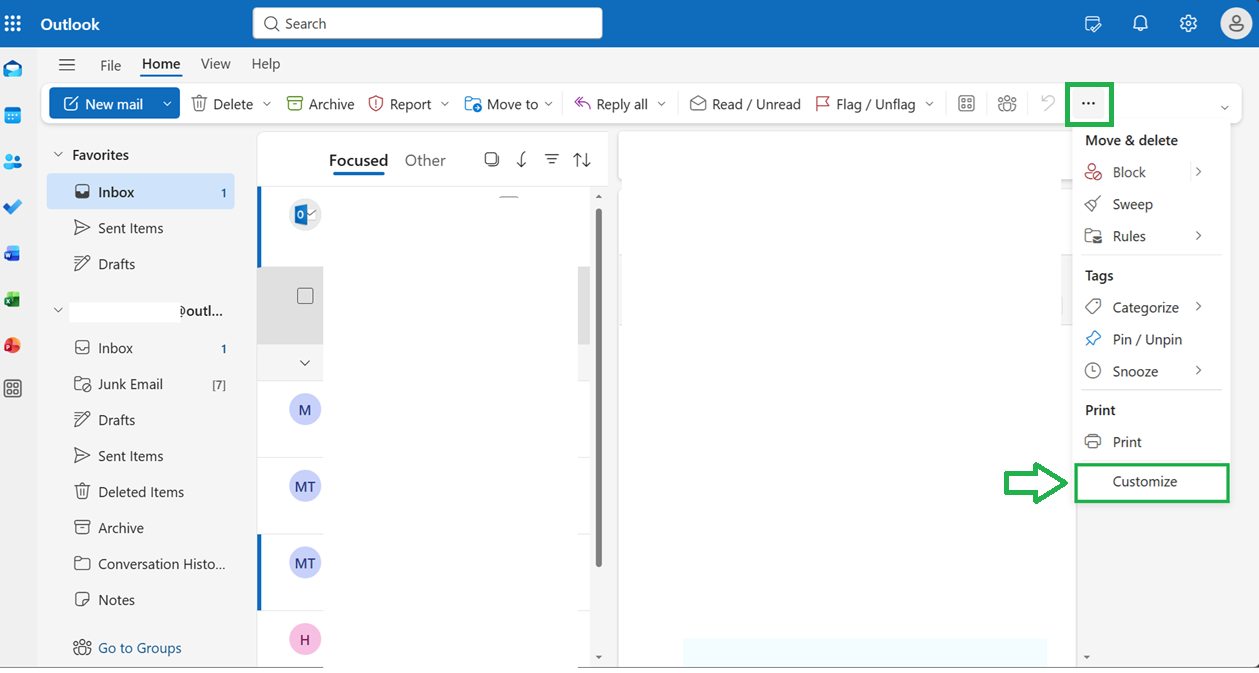Open More apps grid in left rail

click(x=13, y=389)
